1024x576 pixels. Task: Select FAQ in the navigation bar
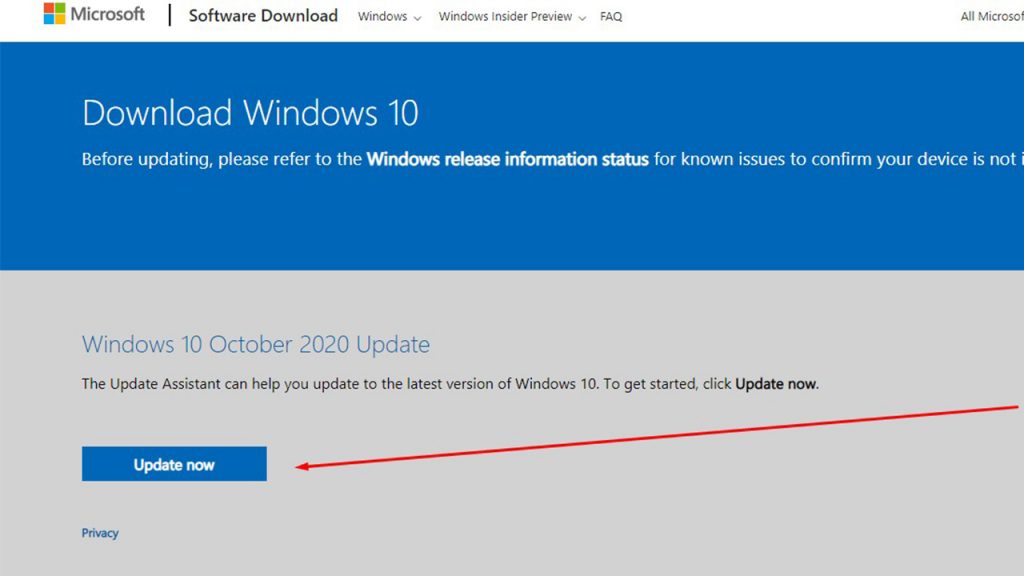610,16
